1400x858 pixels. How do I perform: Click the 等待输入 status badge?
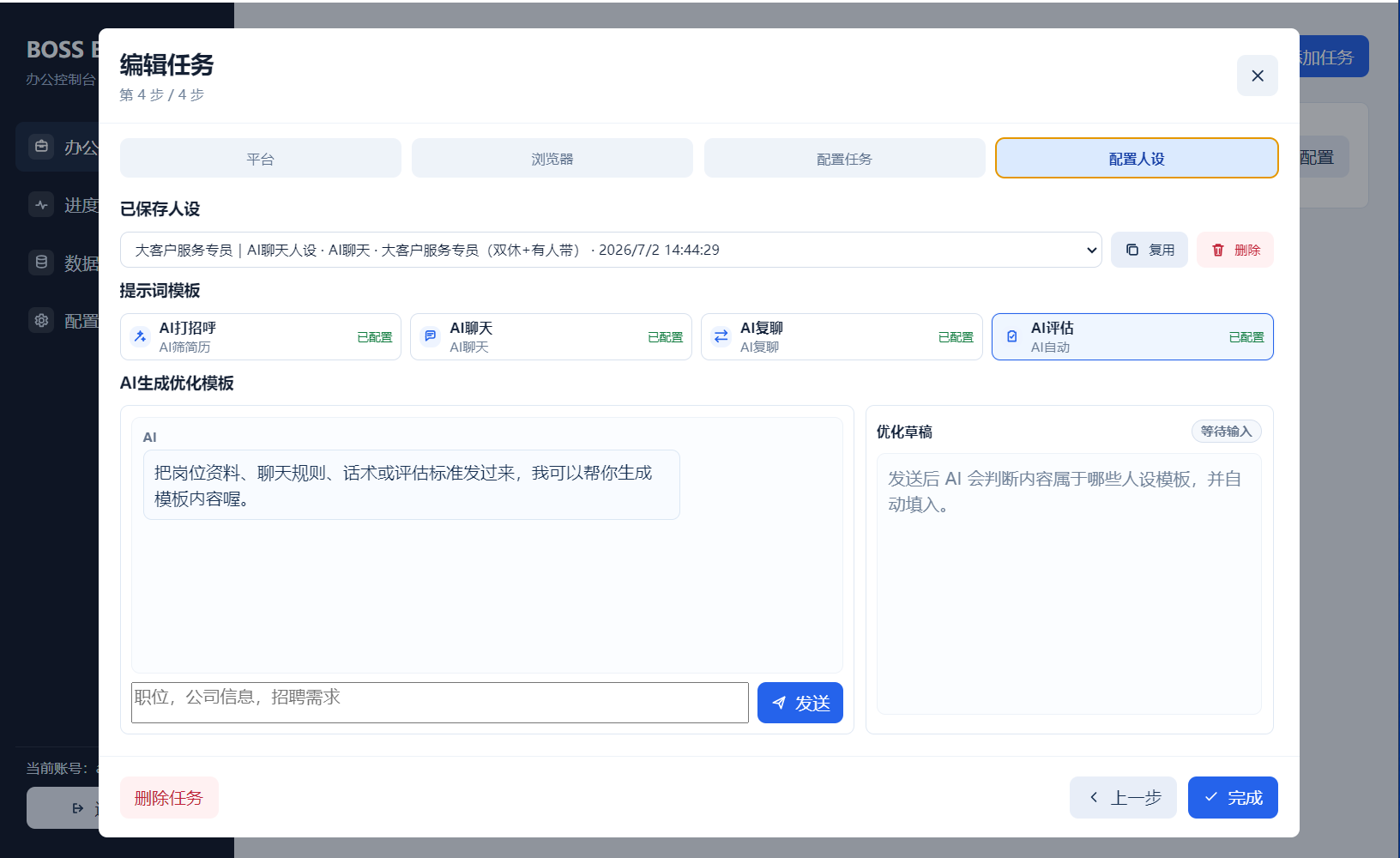click(x=1226, y=431)
